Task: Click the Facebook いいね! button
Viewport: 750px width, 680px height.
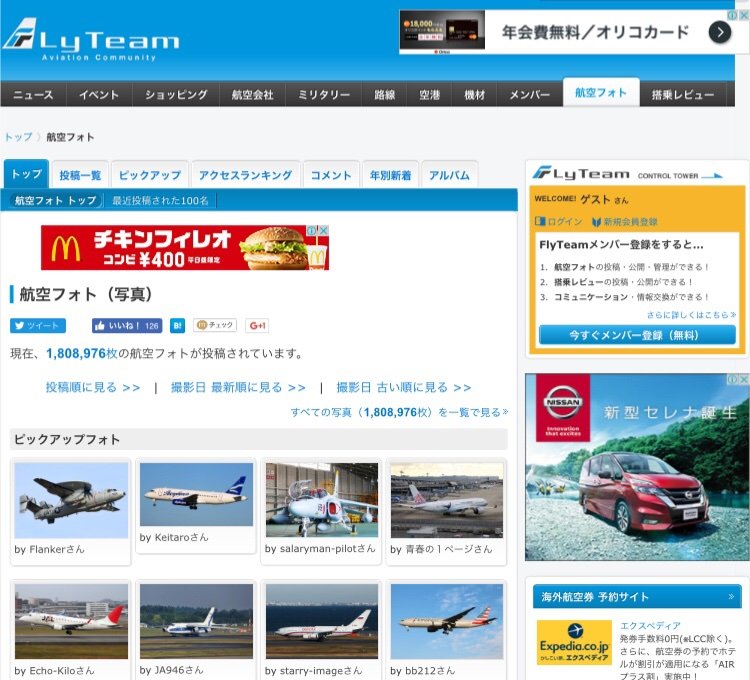Action: pos(127,326)
